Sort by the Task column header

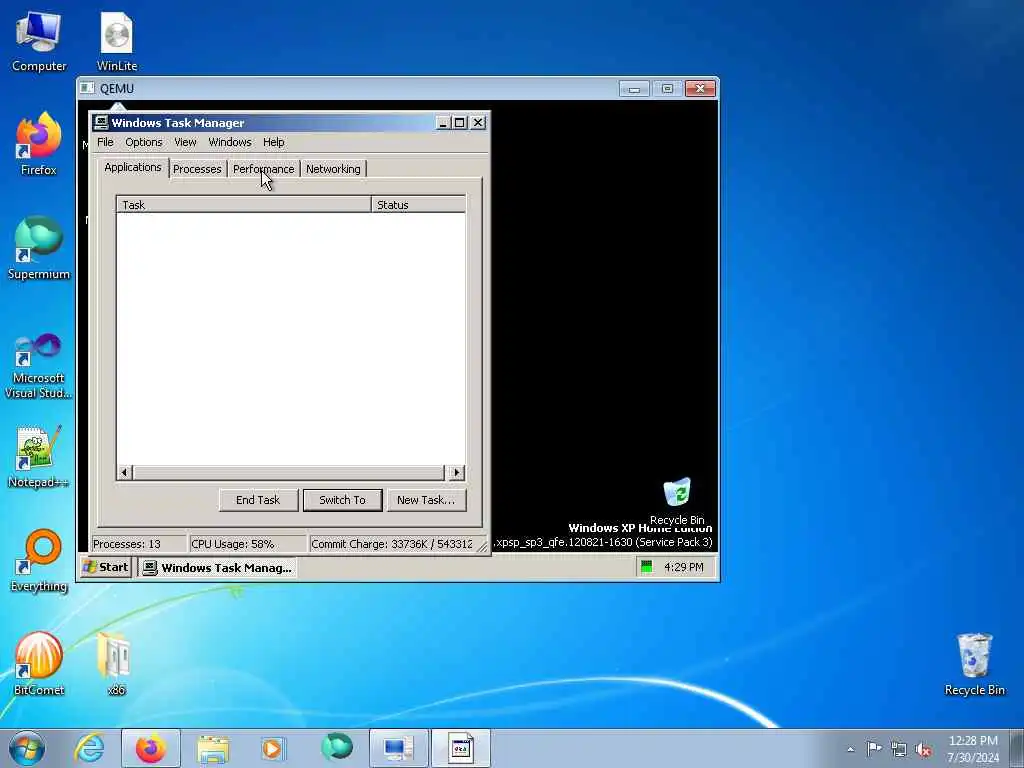point(244,204)
